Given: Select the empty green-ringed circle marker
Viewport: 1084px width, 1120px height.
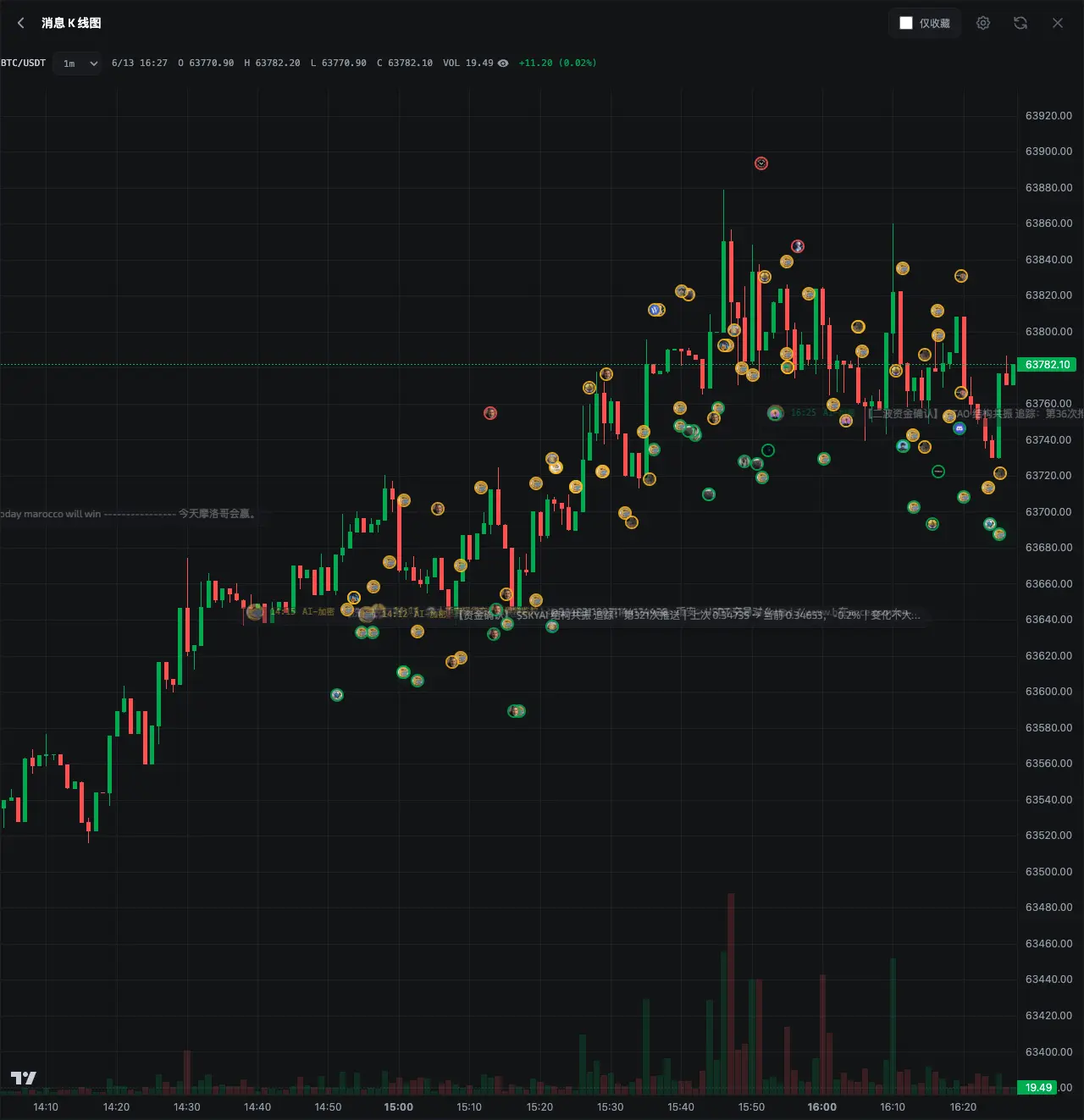Looking at the screenshot, I should (x=768, y=450).
